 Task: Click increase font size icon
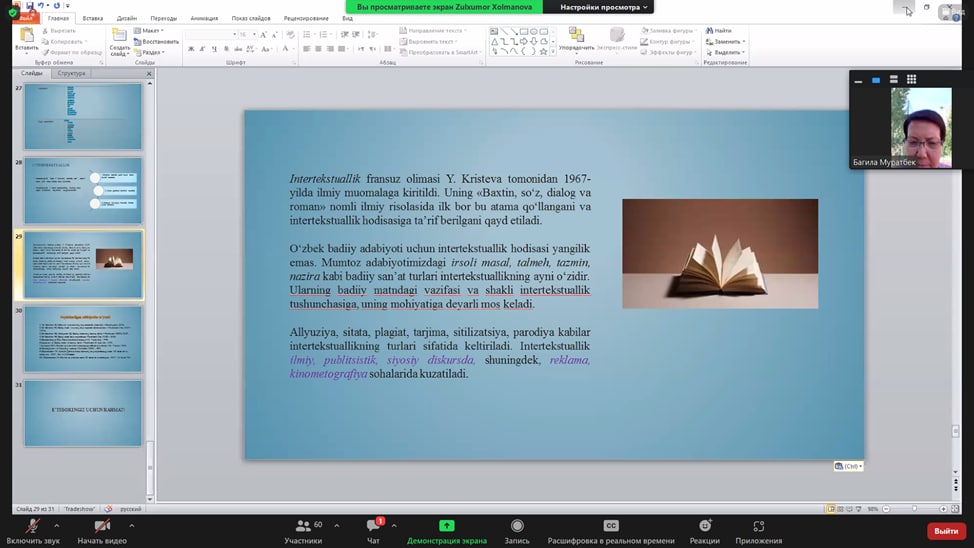pos(263,35)
